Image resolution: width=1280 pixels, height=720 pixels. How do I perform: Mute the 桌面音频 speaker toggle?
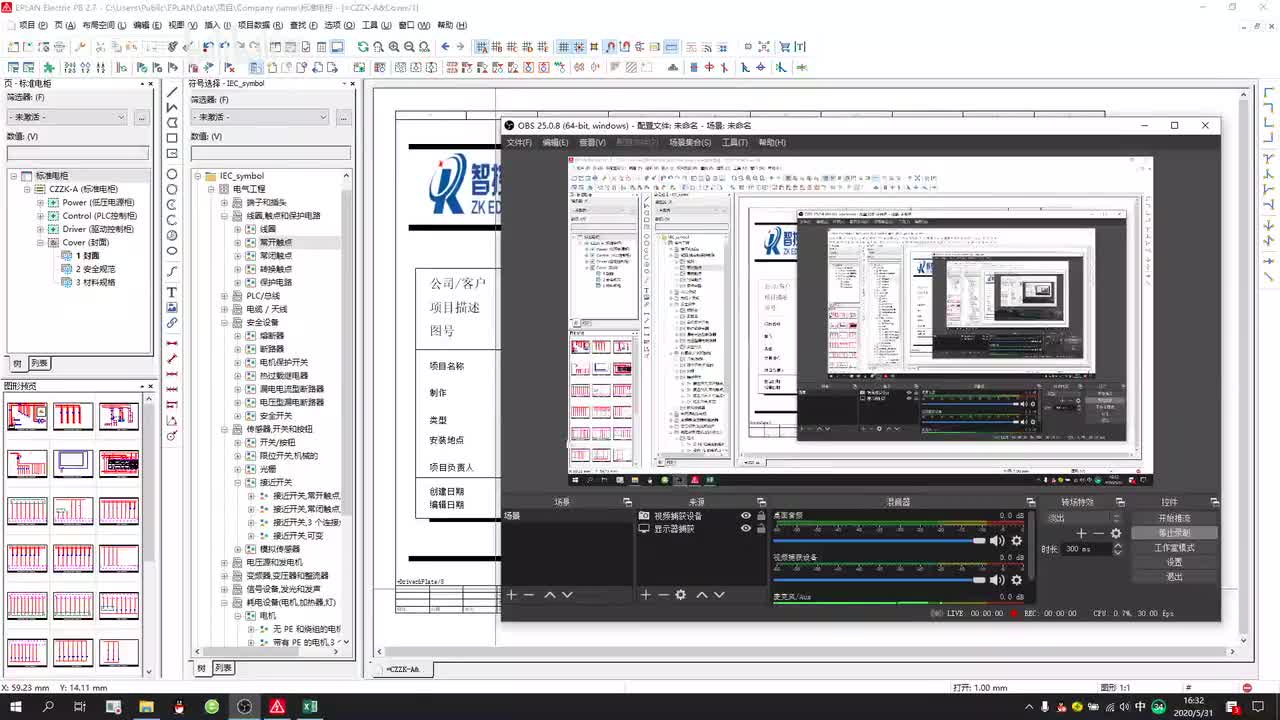[x=997, y=541]
